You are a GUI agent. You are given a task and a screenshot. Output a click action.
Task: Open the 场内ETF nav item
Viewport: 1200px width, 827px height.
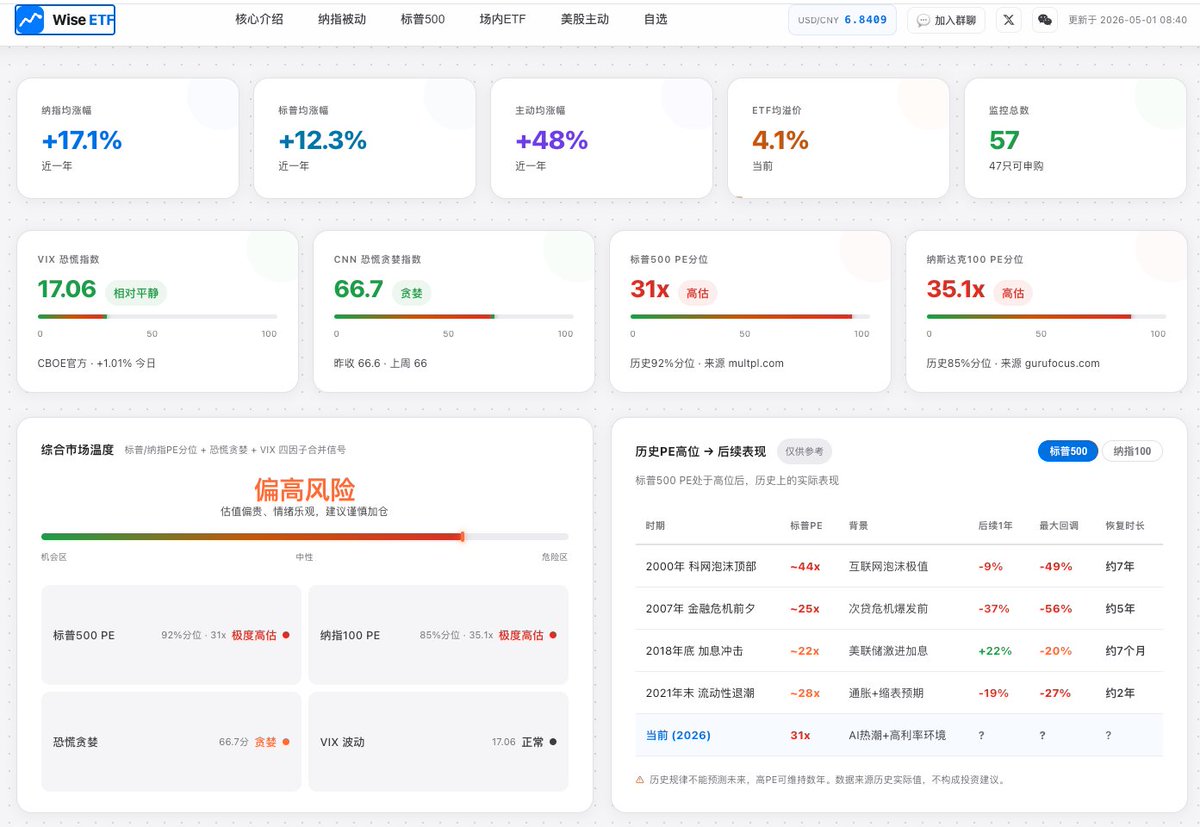[x=502, y=19]
